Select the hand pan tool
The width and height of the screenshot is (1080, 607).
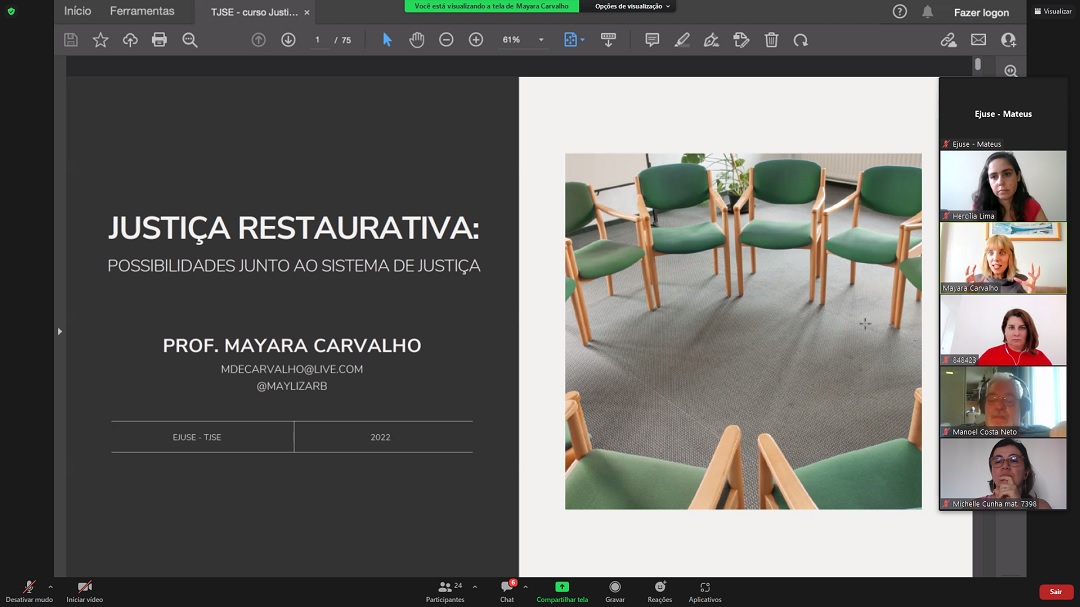pyautogui.click(x=417, y=40)
